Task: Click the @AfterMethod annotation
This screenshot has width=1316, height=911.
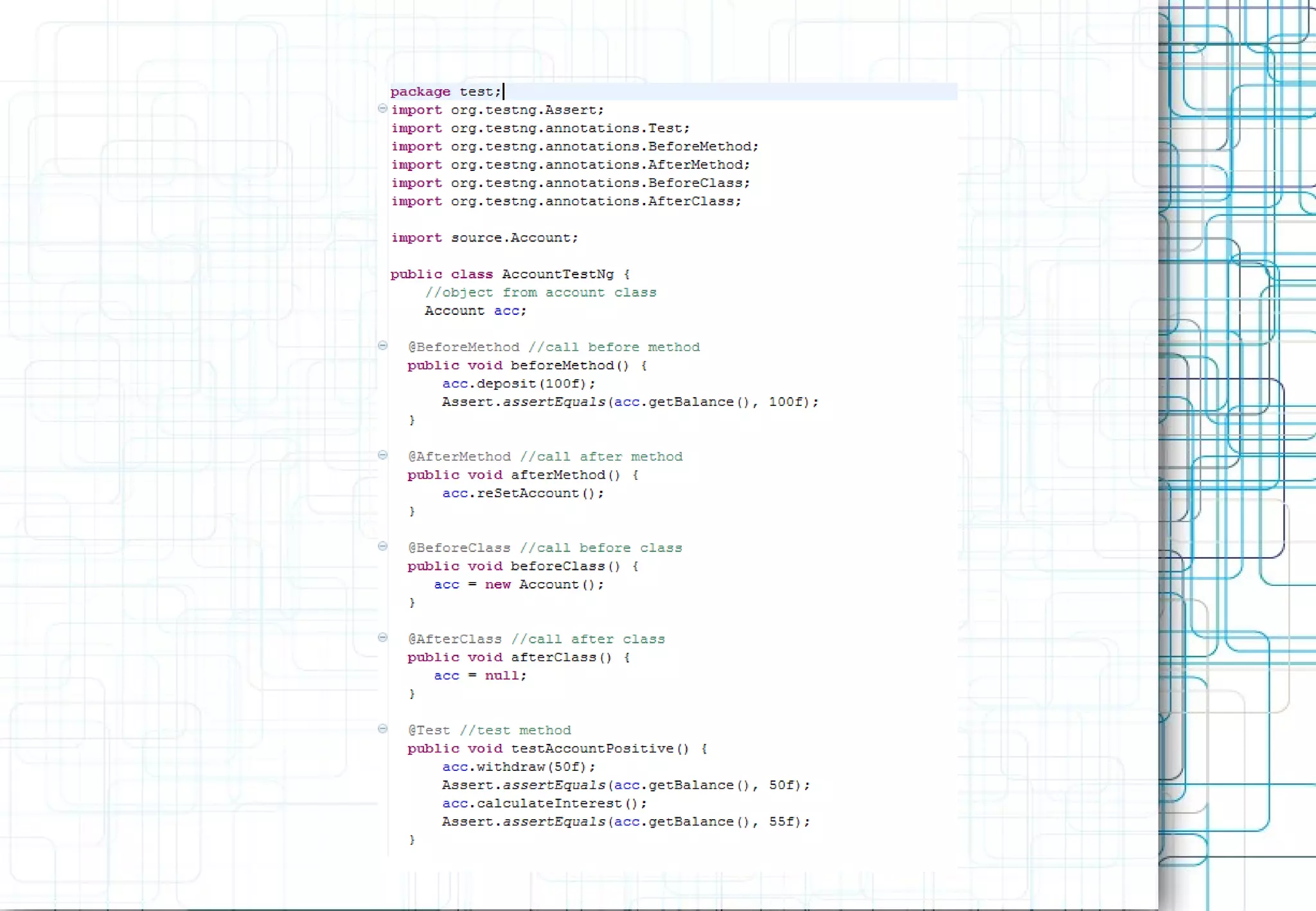Action: pos(460,457)
